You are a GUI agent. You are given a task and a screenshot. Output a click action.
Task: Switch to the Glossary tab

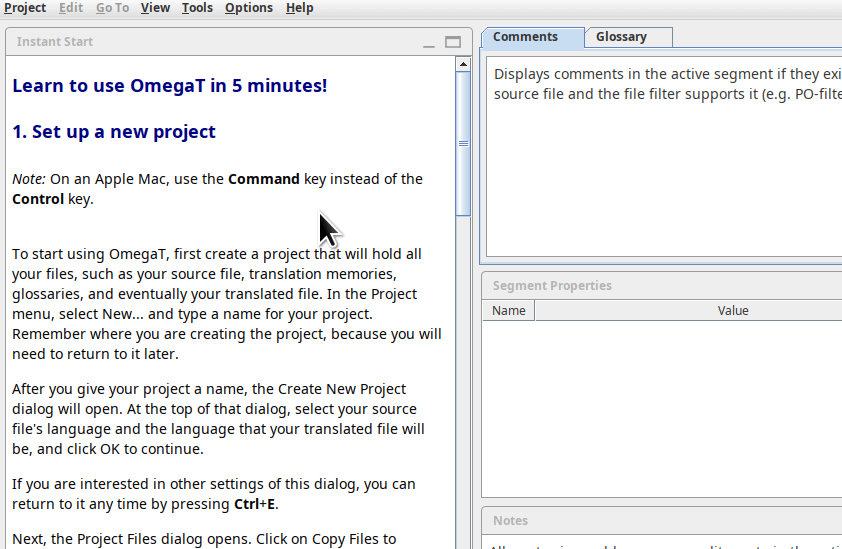coord(628,37)
